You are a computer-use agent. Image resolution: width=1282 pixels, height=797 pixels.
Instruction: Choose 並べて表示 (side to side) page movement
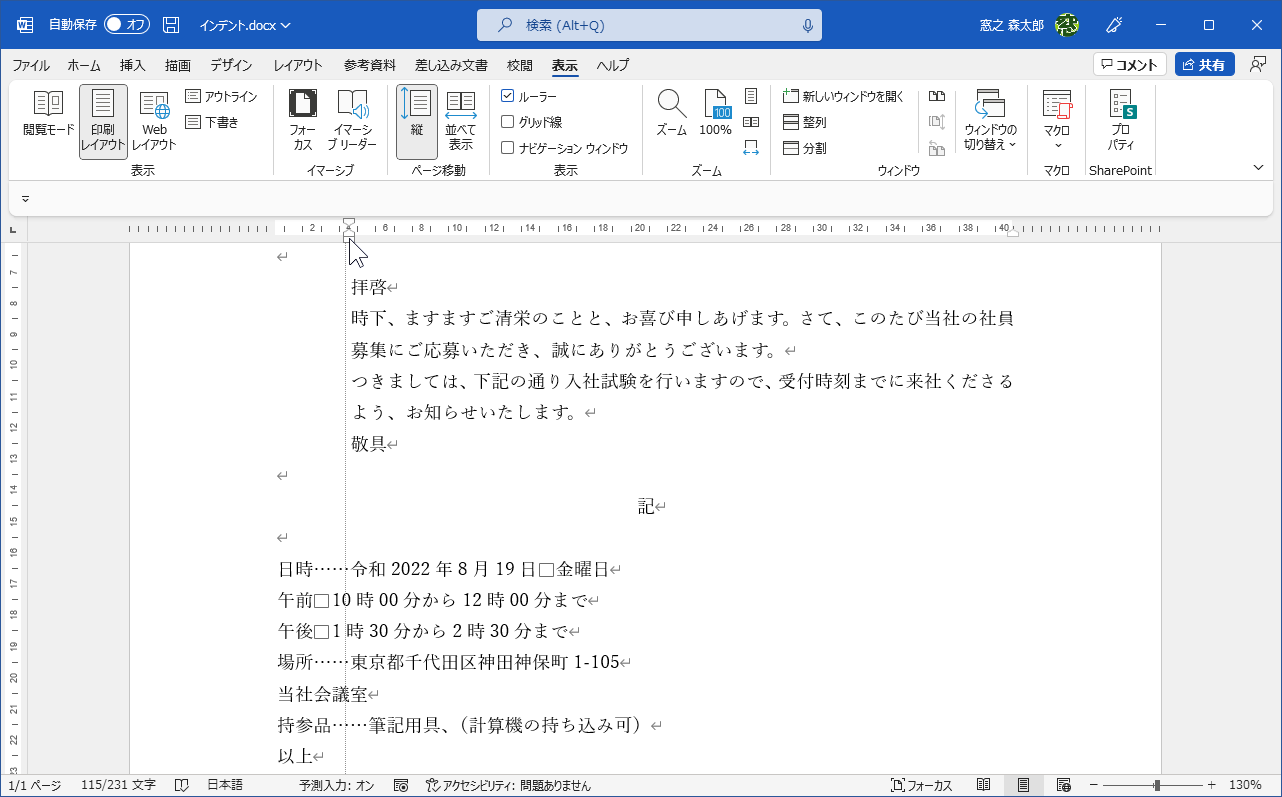pos(461,121)
